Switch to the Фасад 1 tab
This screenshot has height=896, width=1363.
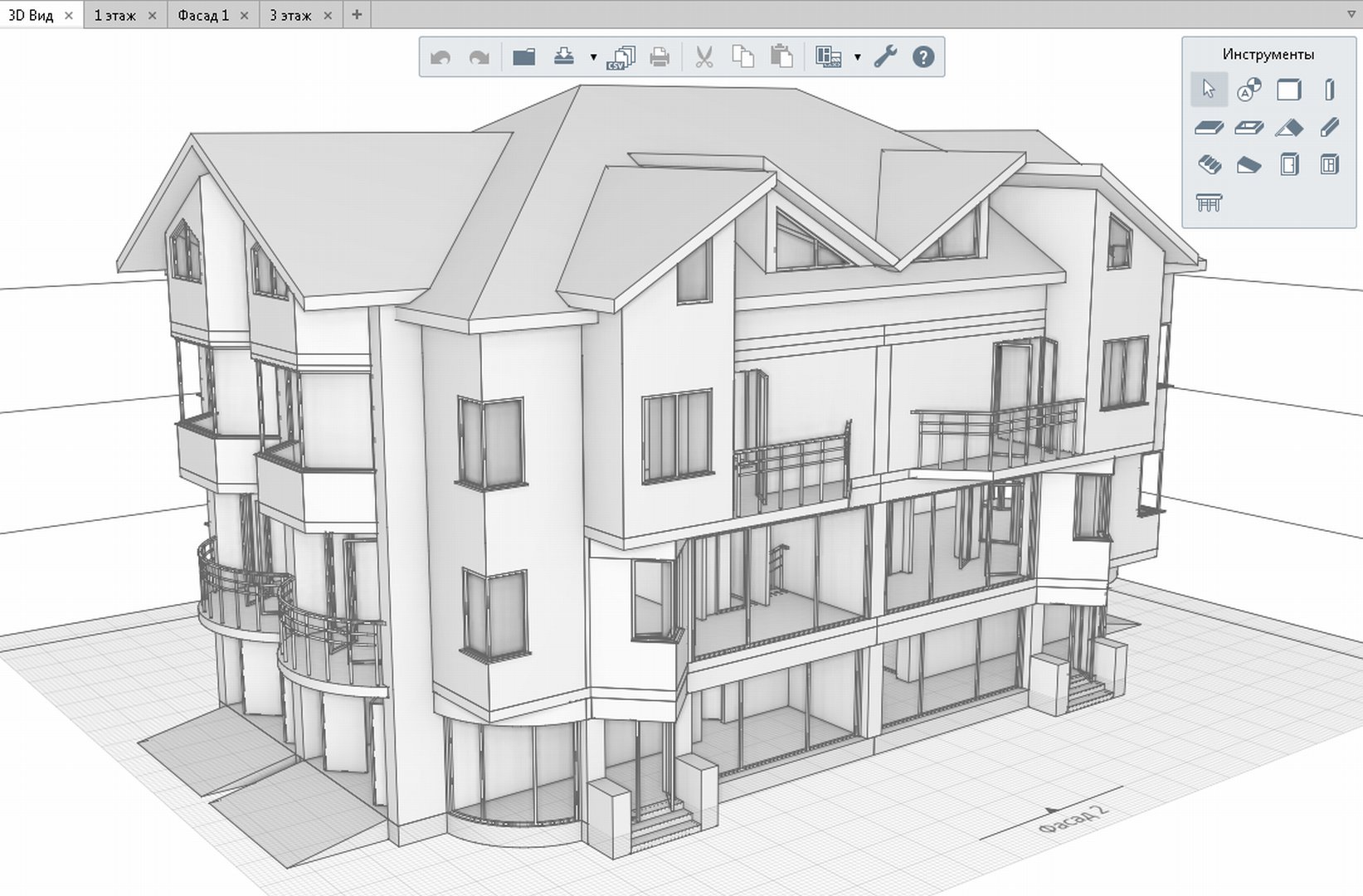(202, 15)
